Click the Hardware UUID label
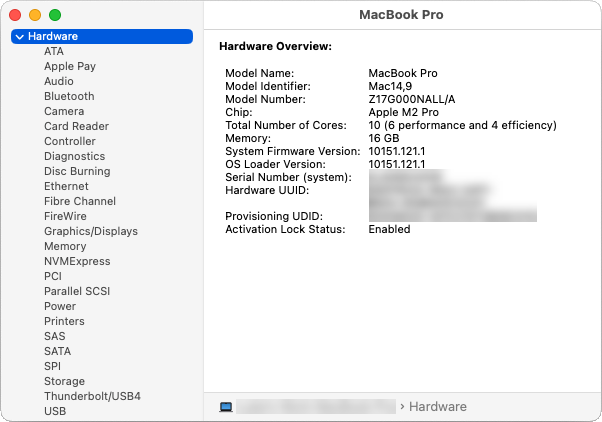Screen dimensions: 602x422 pyautogui.click(x=267, y=190)
